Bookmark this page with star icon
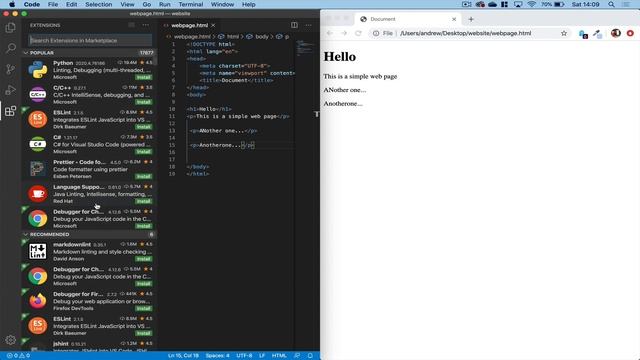640x360 pixels. click(x=564, y=33)
